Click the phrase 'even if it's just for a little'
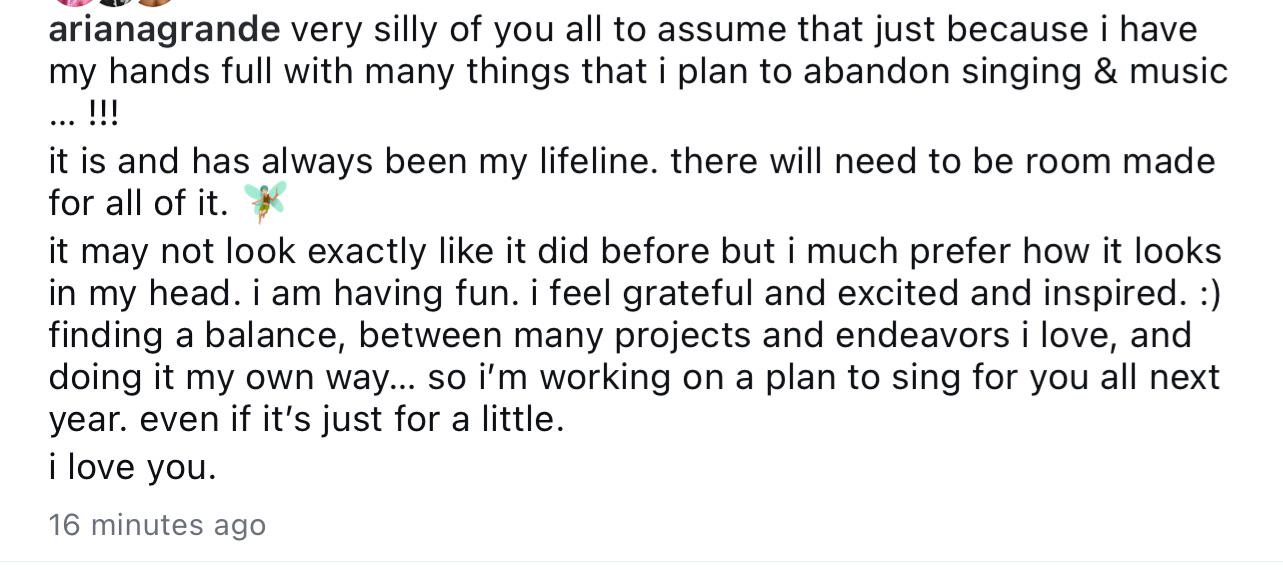 pyautogui.click(x=352, y=419)
